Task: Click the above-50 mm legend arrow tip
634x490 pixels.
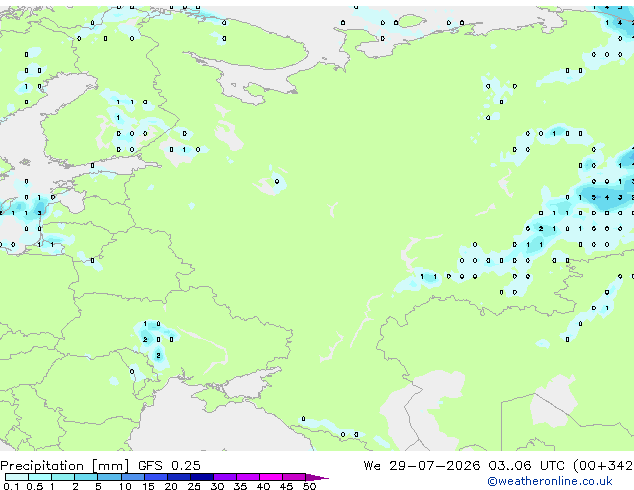Action: coord(317,477)
